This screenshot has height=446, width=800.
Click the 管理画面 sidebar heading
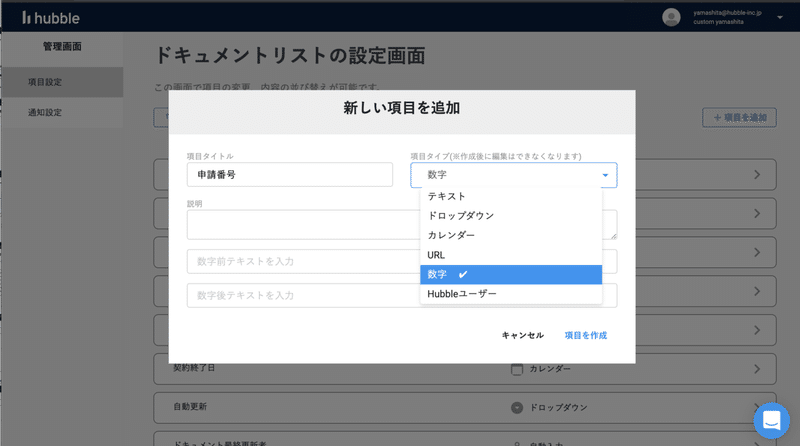62,46
